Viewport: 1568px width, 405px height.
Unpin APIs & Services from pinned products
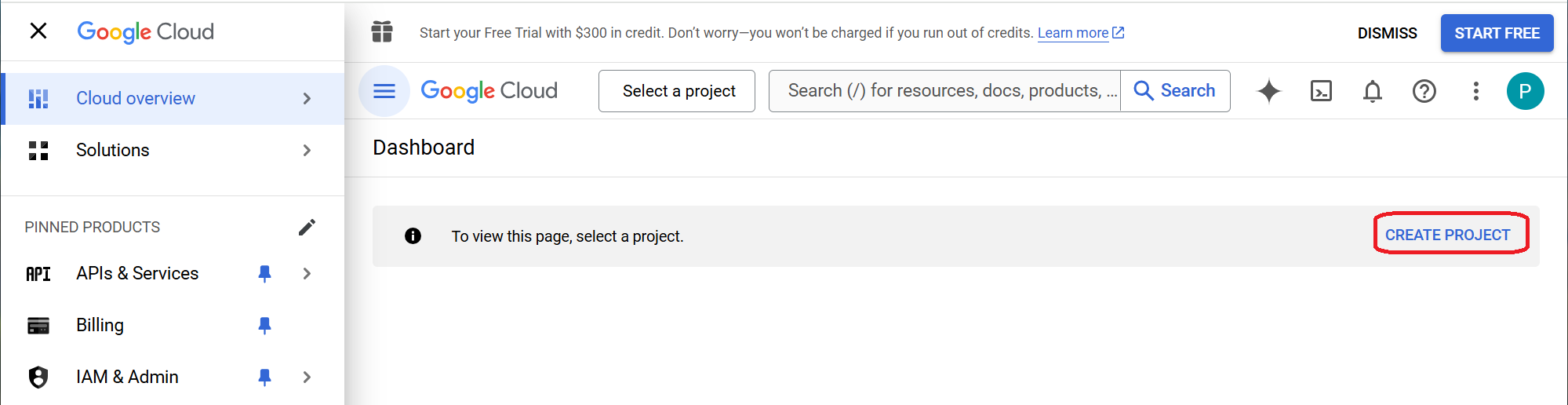point(264,273)
